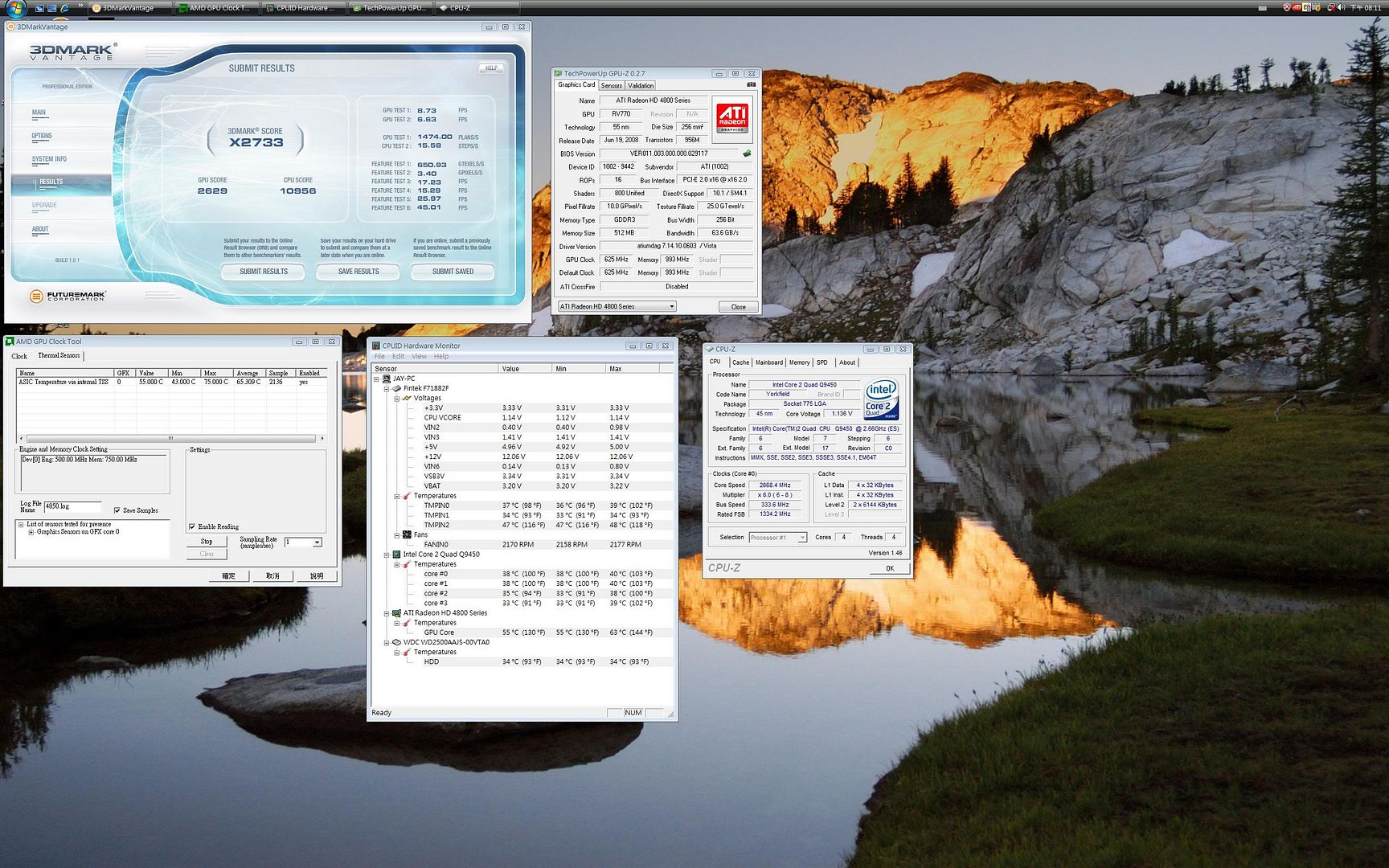The width and height of the screenshot is (1389, 868).
Task: Click WDC WD2500AAJS hard drive icon
Action: 396,642
